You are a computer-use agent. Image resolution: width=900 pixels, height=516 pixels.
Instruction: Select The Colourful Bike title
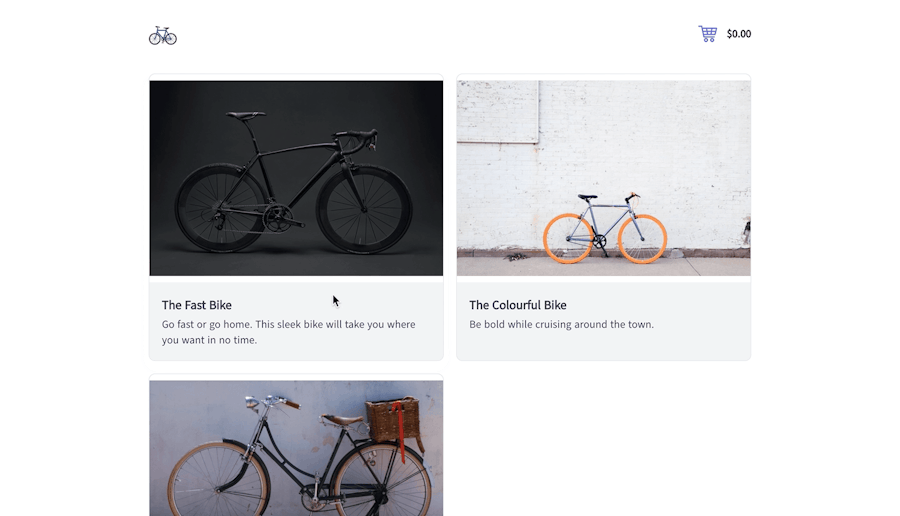coord(518,305)
